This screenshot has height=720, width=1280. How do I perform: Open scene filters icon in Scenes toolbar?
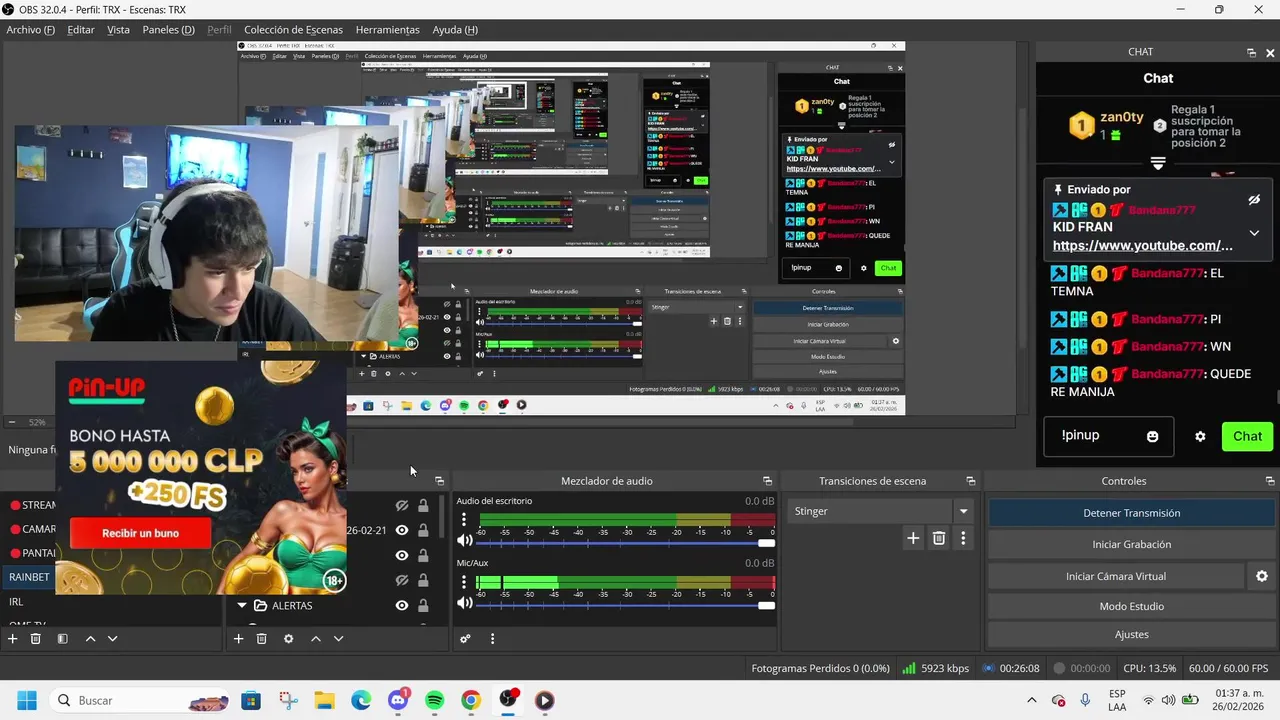pyautogui.click(x=62, y=638)
